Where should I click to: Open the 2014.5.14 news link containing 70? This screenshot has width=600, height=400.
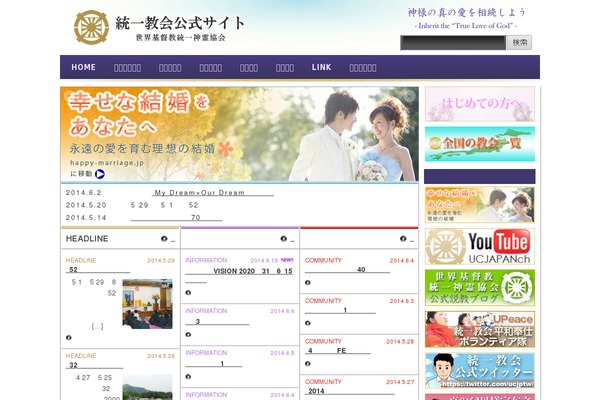coord(176,218)
